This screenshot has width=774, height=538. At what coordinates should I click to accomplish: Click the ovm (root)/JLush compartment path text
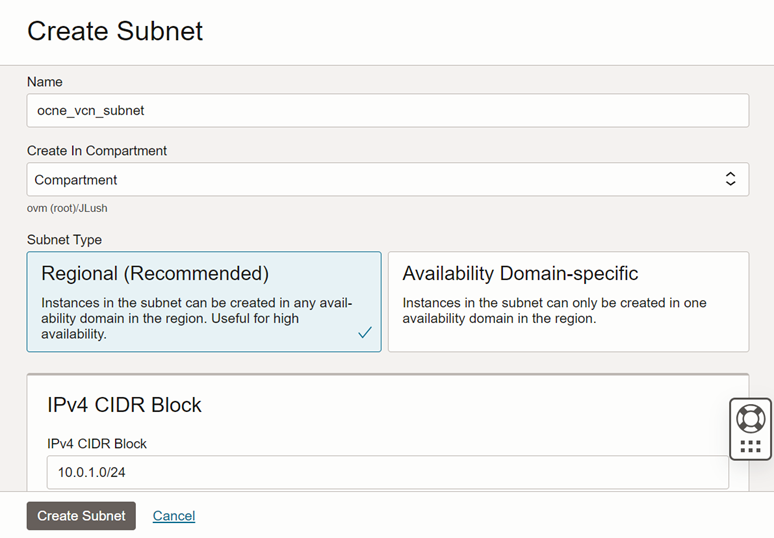coord(67,208)
